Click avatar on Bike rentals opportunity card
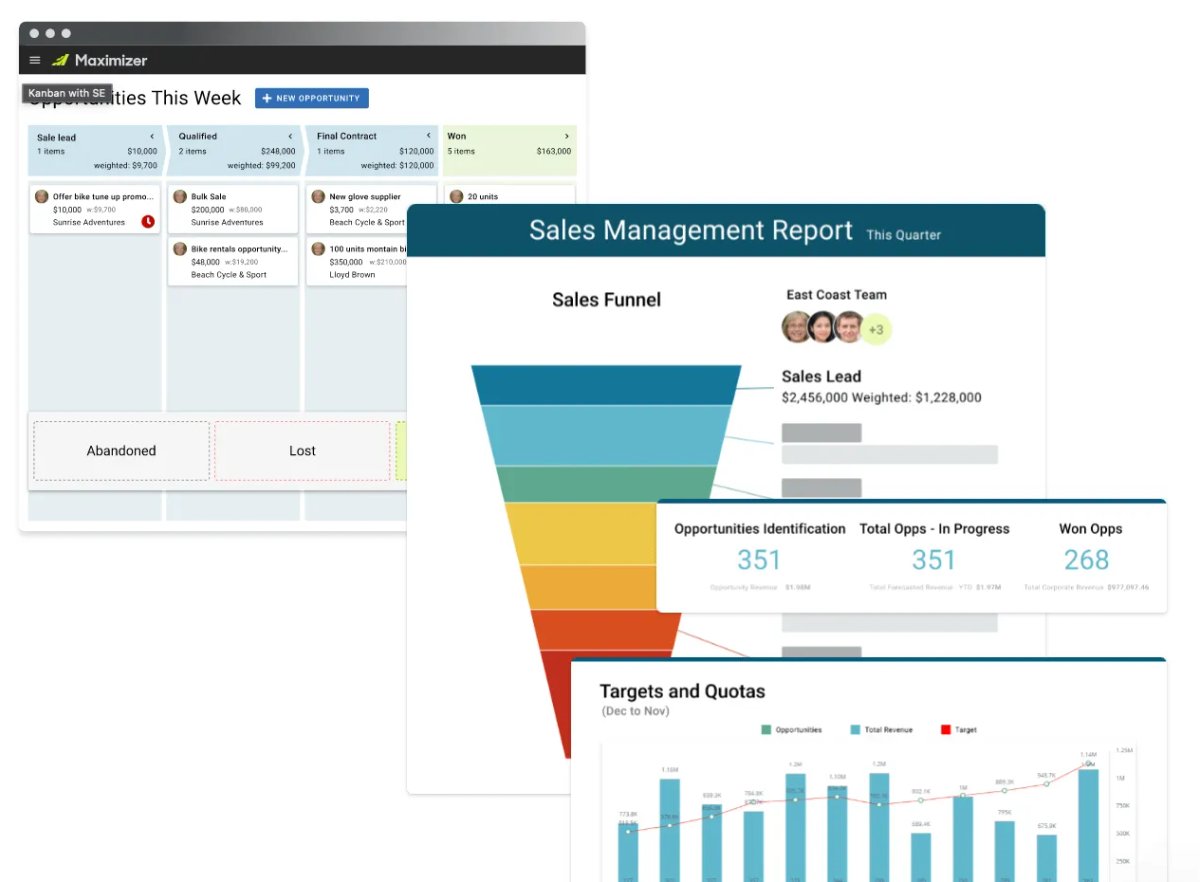Screen dimensions: 1200x882 coord(180,249)
